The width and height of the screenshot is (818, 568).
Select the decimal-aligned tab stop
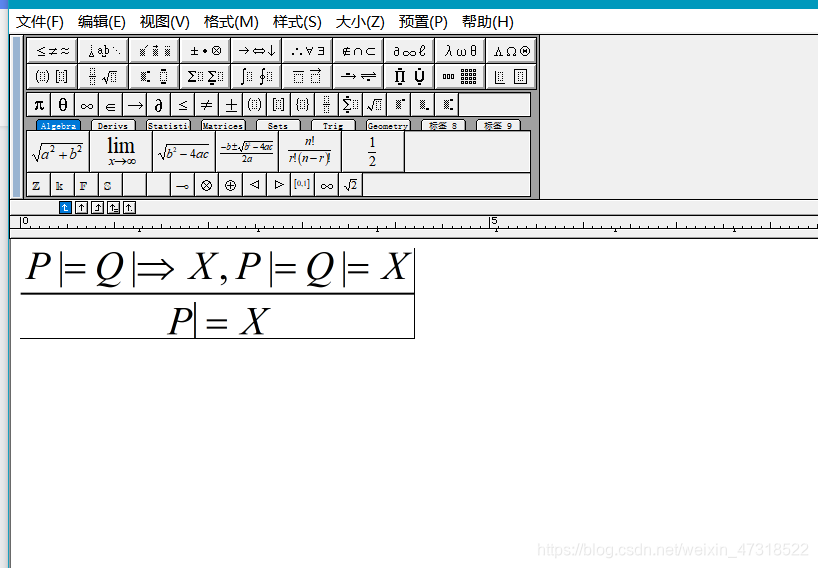[129, 208]
